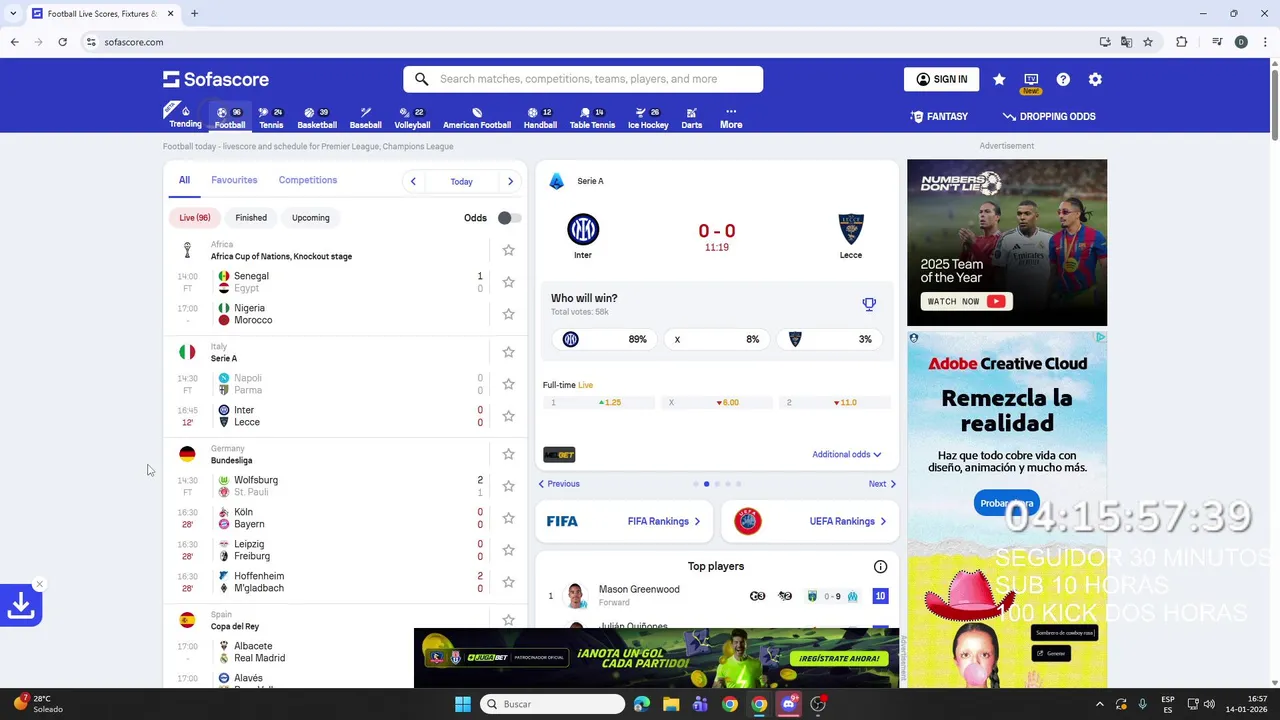This screenshot has width=1280, height=720.
Task: Click the Windows taskbar Buscar search box
Action: click(x=553, y=704)
